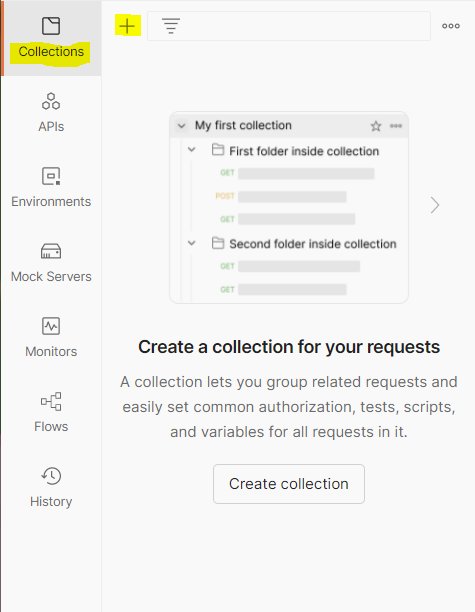
Task: Open the Flows sidebar tab
Action: click(x=51, y=413)
